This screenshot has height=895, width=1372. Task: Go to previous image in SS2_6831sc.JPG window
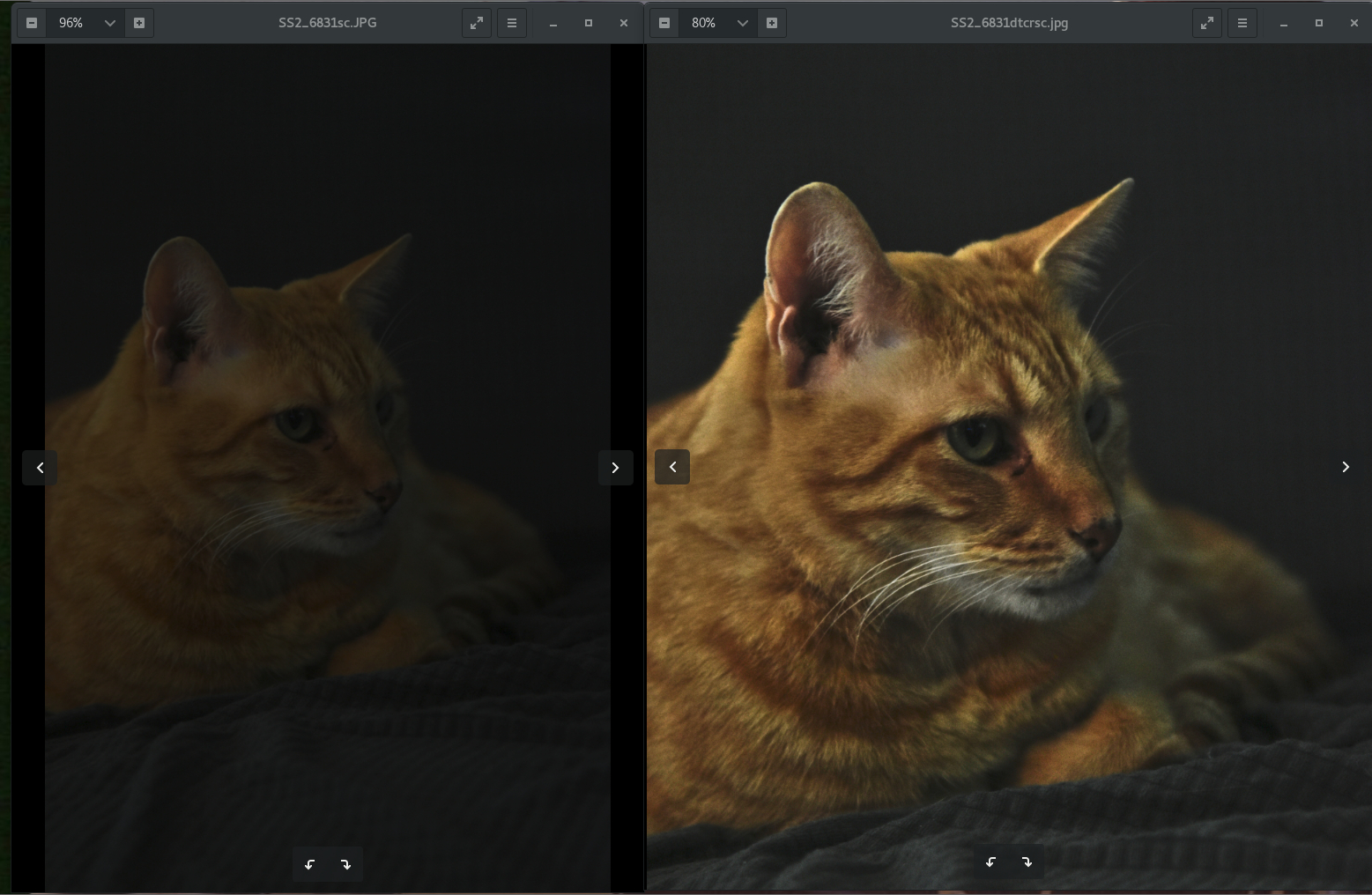(40, 468)
